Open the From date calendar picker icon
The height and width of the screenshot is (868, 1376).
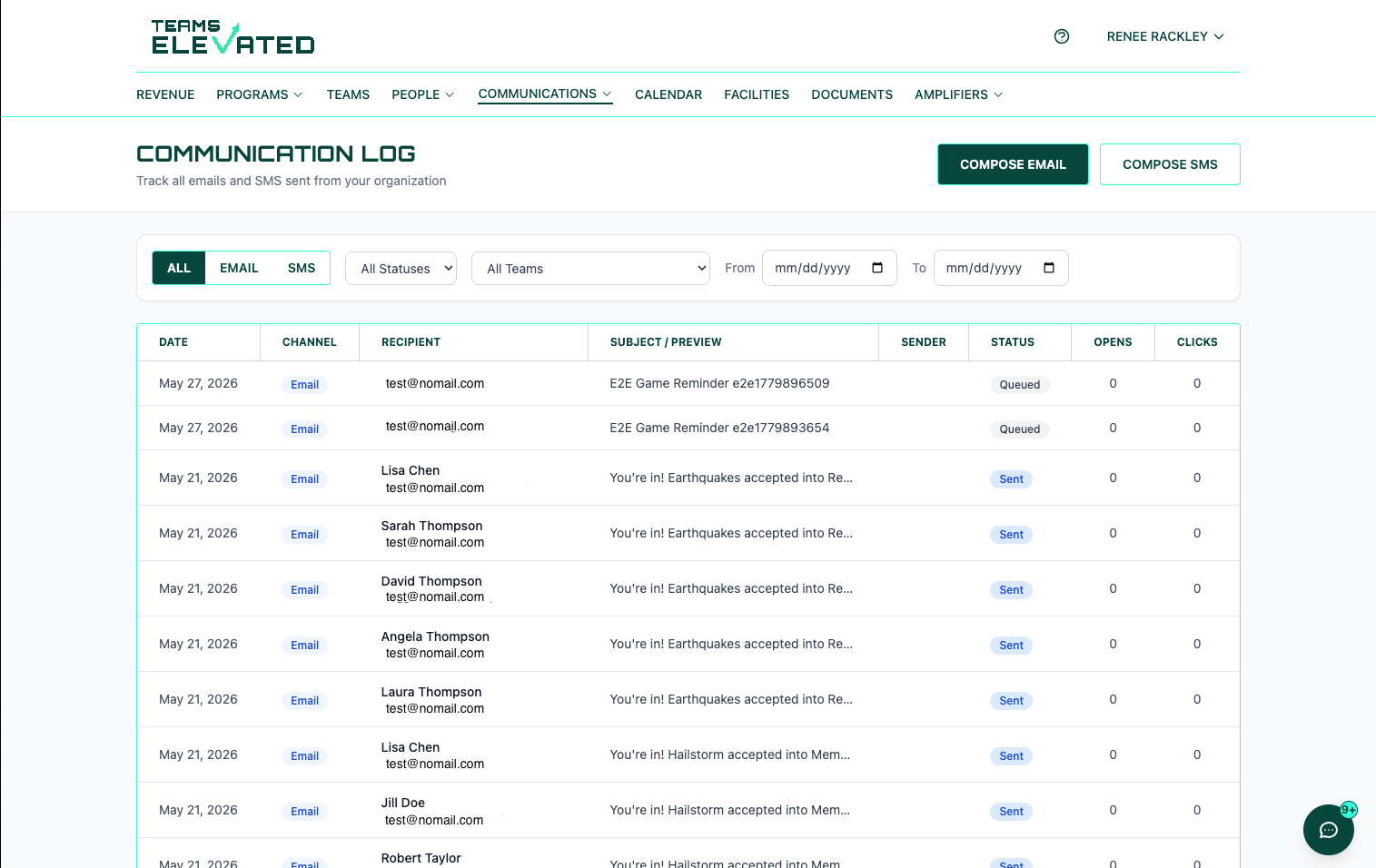(x=877, y=268)
